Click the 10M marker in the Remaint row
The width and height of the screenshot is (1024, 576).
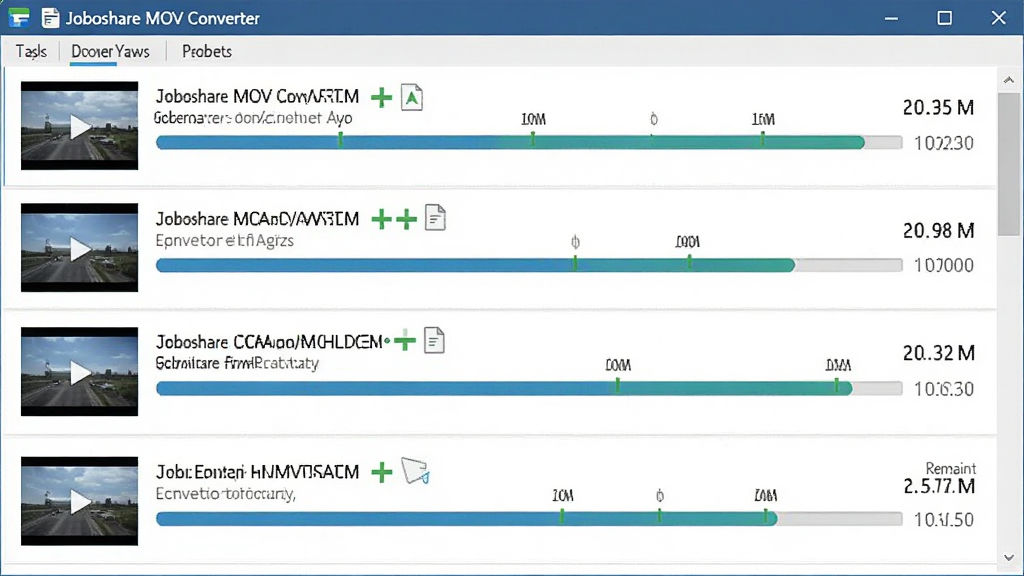(562, 496)
